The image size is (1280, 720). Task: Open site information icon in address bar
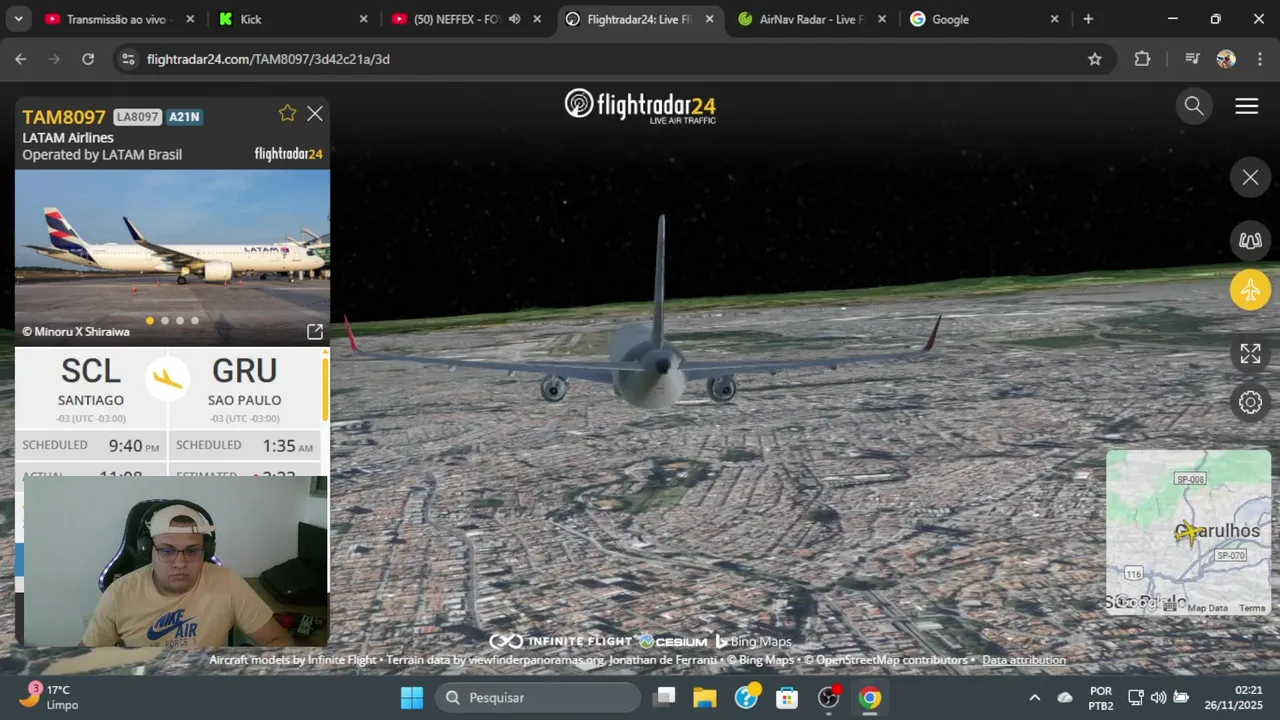pyautogui.click(x=127, y=59)
